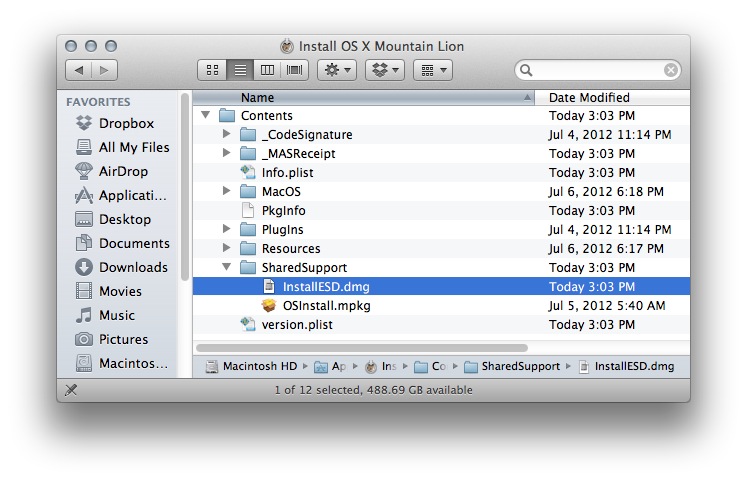Sort by Date Modified column header

(x=613, y=98)
